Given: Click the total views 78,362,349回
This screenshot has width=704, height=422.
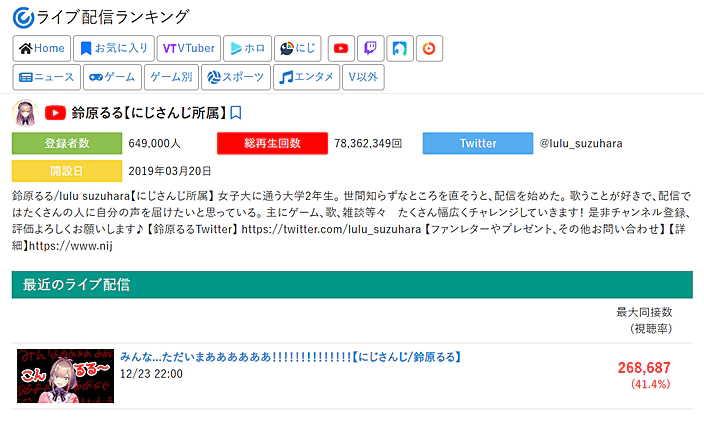Looking at the screenshot, I should tap(368, 144).
